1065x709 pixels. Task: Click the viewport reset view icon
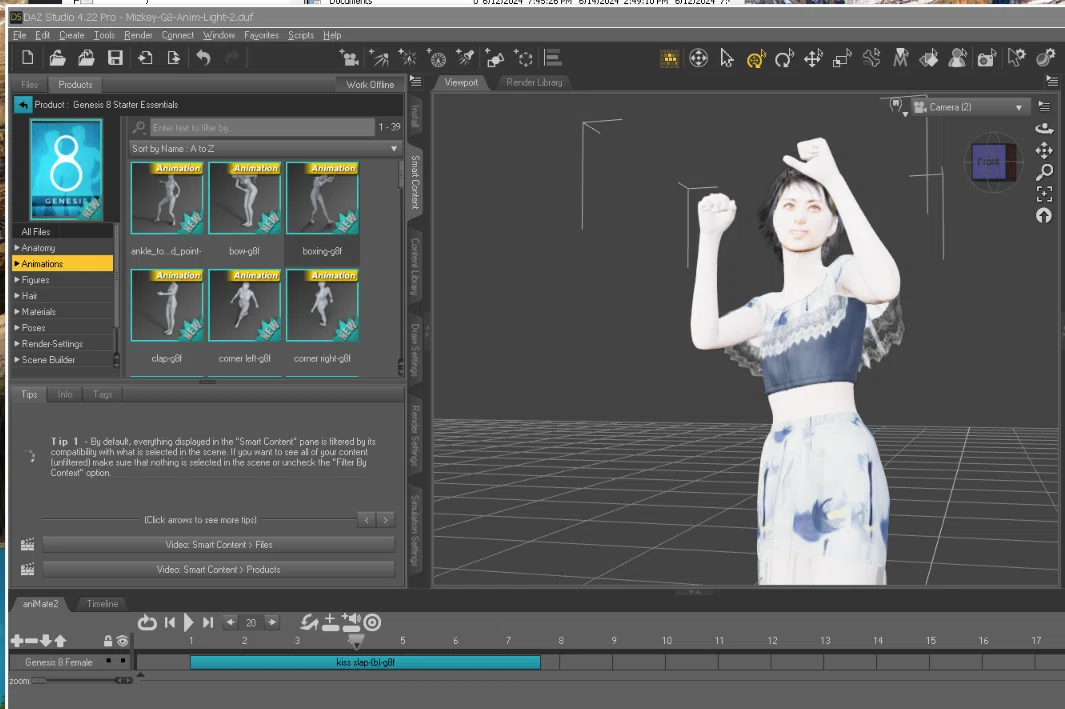coord(1044,216)
